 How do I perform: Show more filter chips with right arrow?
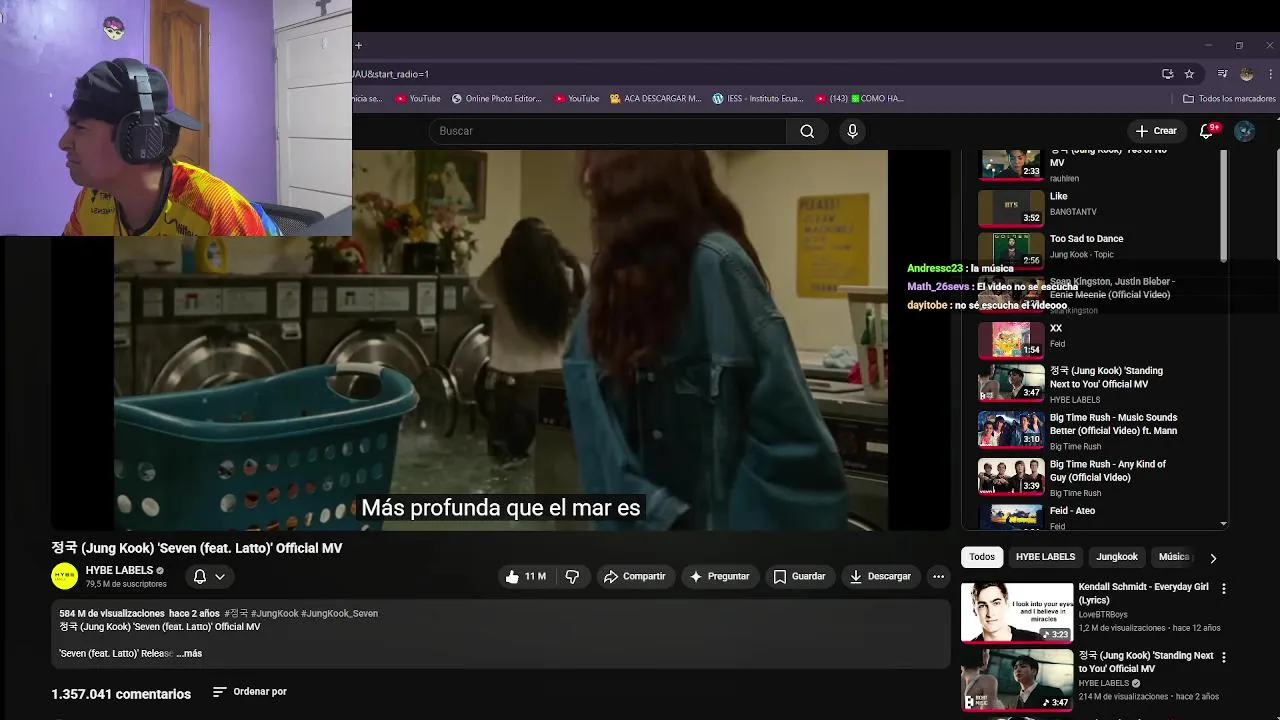[1213, 558]
